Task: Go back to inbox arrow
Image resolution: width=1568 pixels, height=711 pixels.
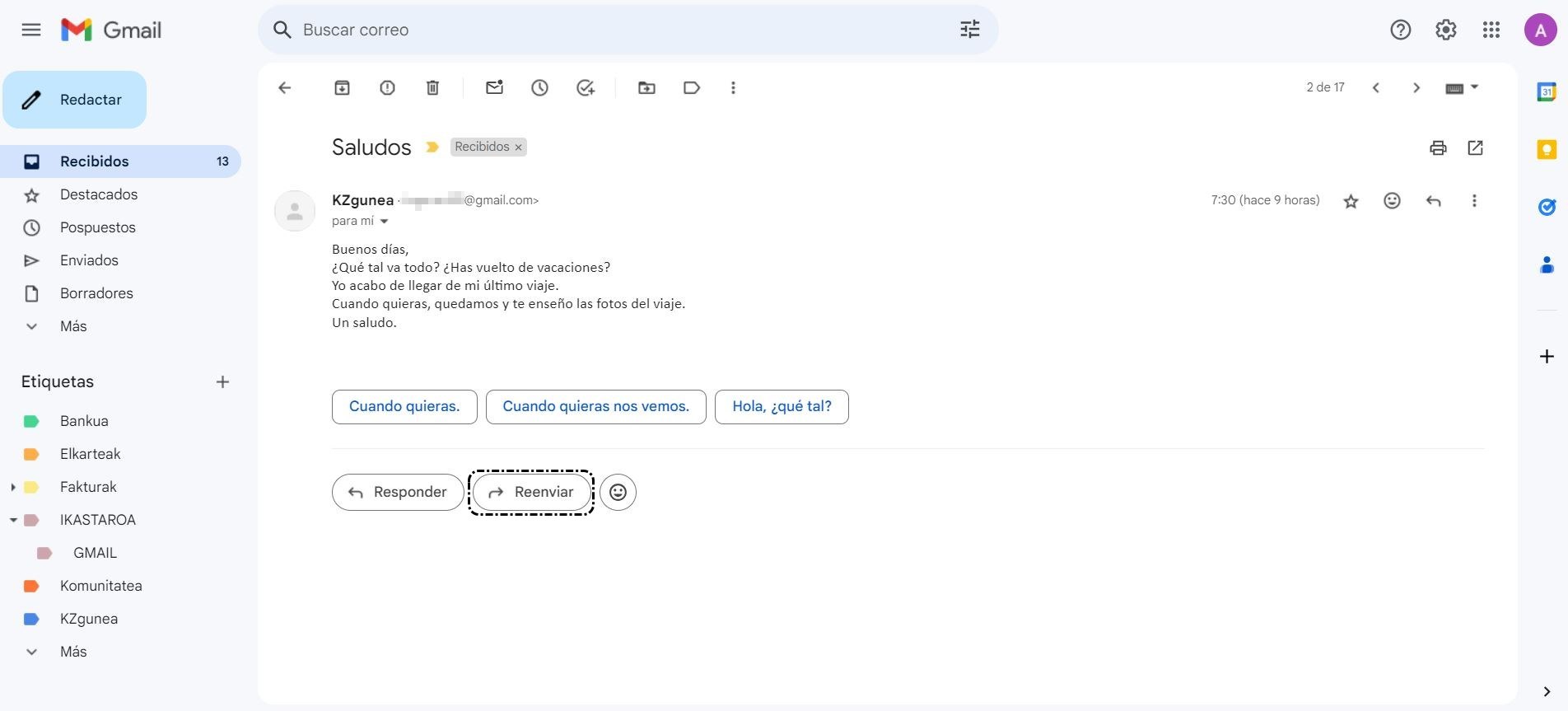Action: (x=285, y=87)
